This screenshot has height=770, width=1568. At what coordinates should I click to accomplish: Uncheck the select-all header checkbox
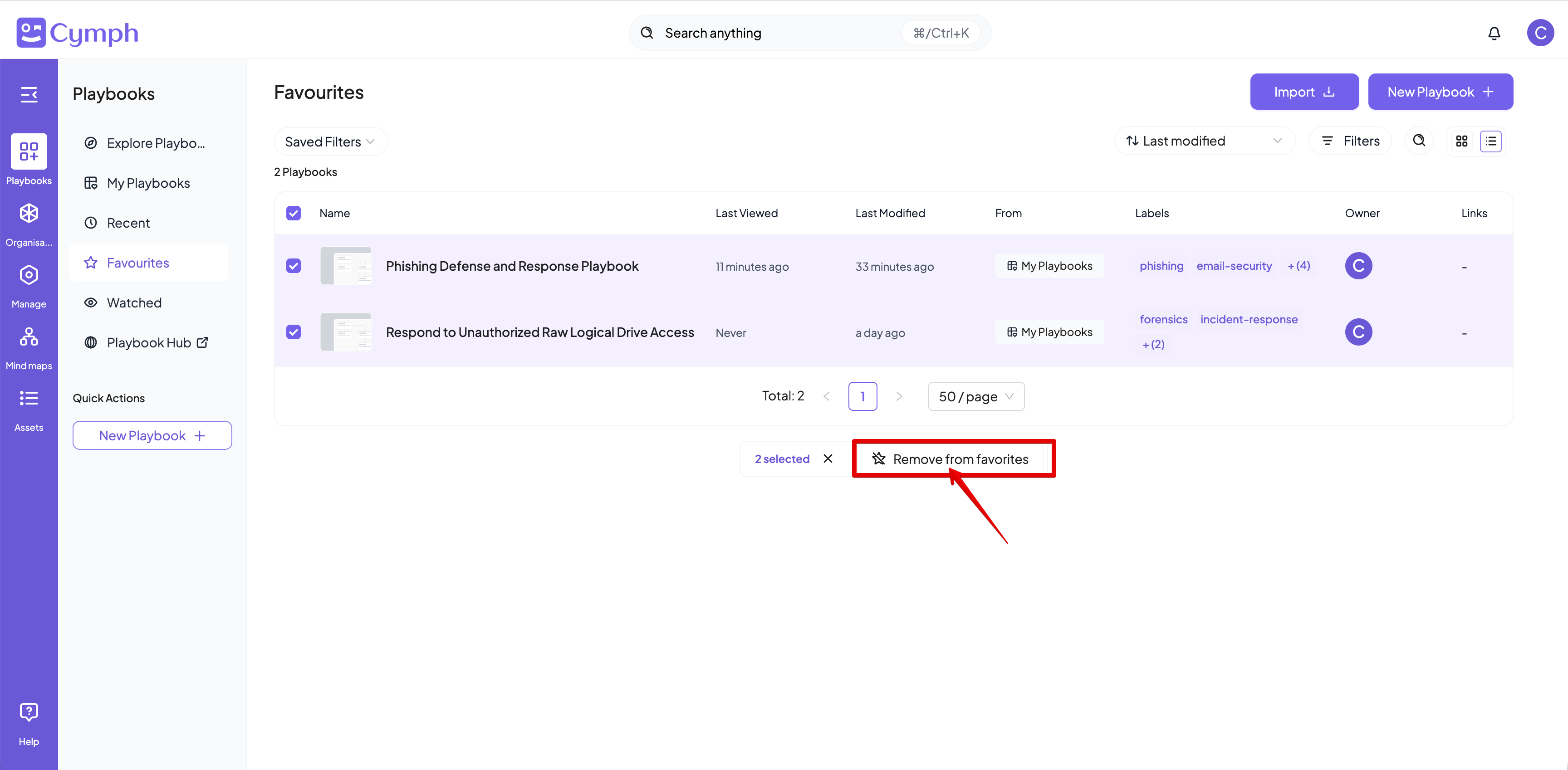click(x=294, y=213)
